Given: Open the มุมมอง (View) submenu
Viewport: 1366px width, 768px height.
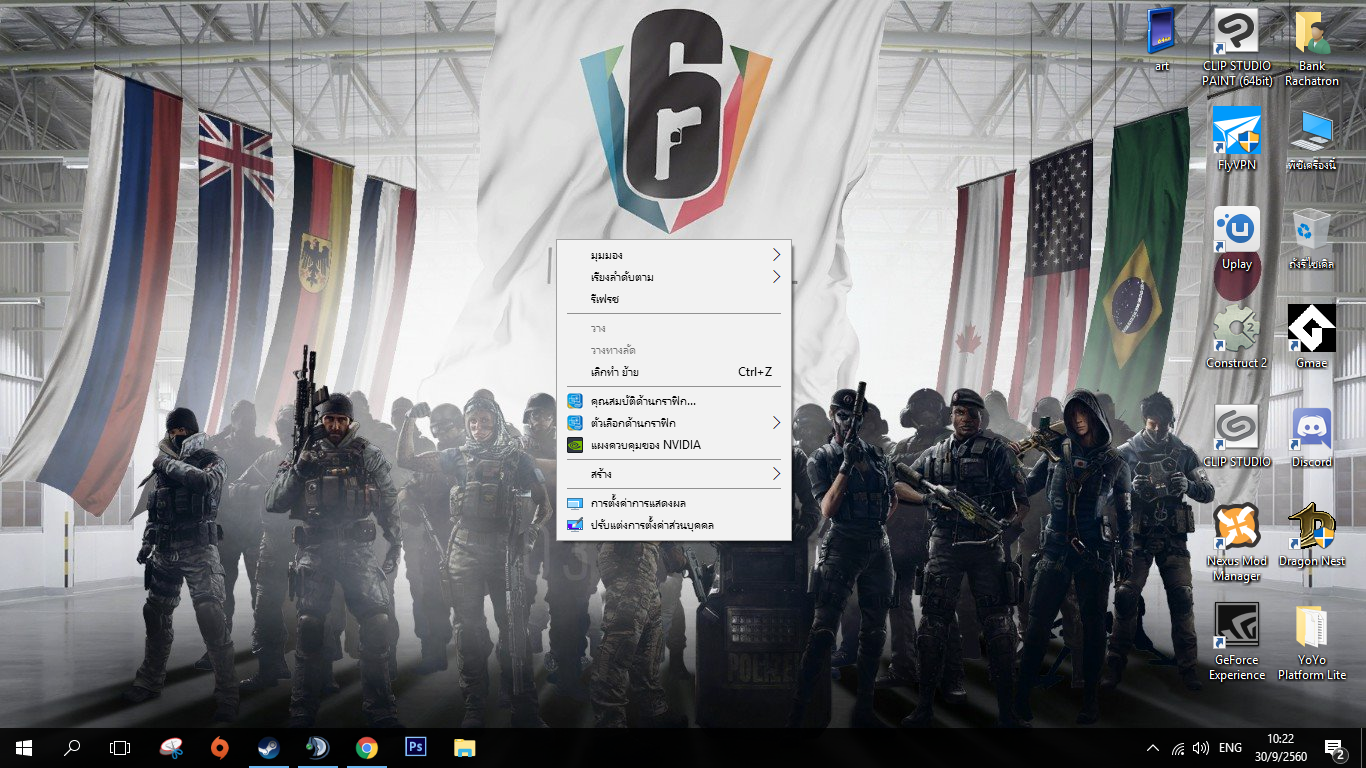Looking at the screenshot, I should pos(673,255).
